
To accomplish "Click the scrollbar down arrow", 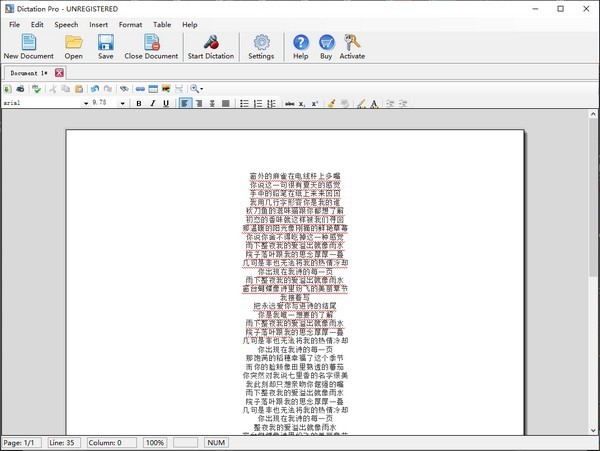I will (593, 430).
